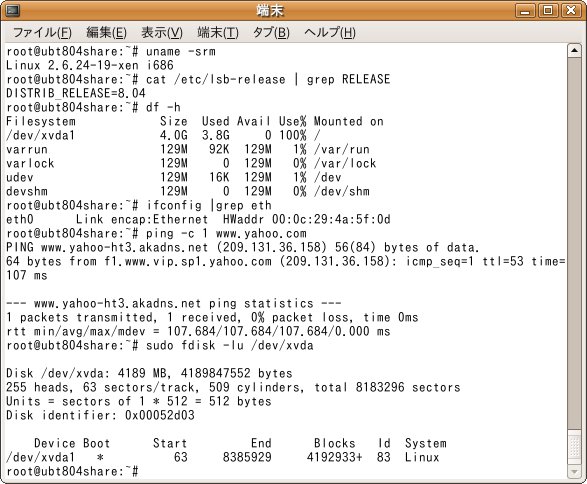Viewport: 587px width, 484px height.
Task: Minimize the terminal window
Action: (525, 10)
